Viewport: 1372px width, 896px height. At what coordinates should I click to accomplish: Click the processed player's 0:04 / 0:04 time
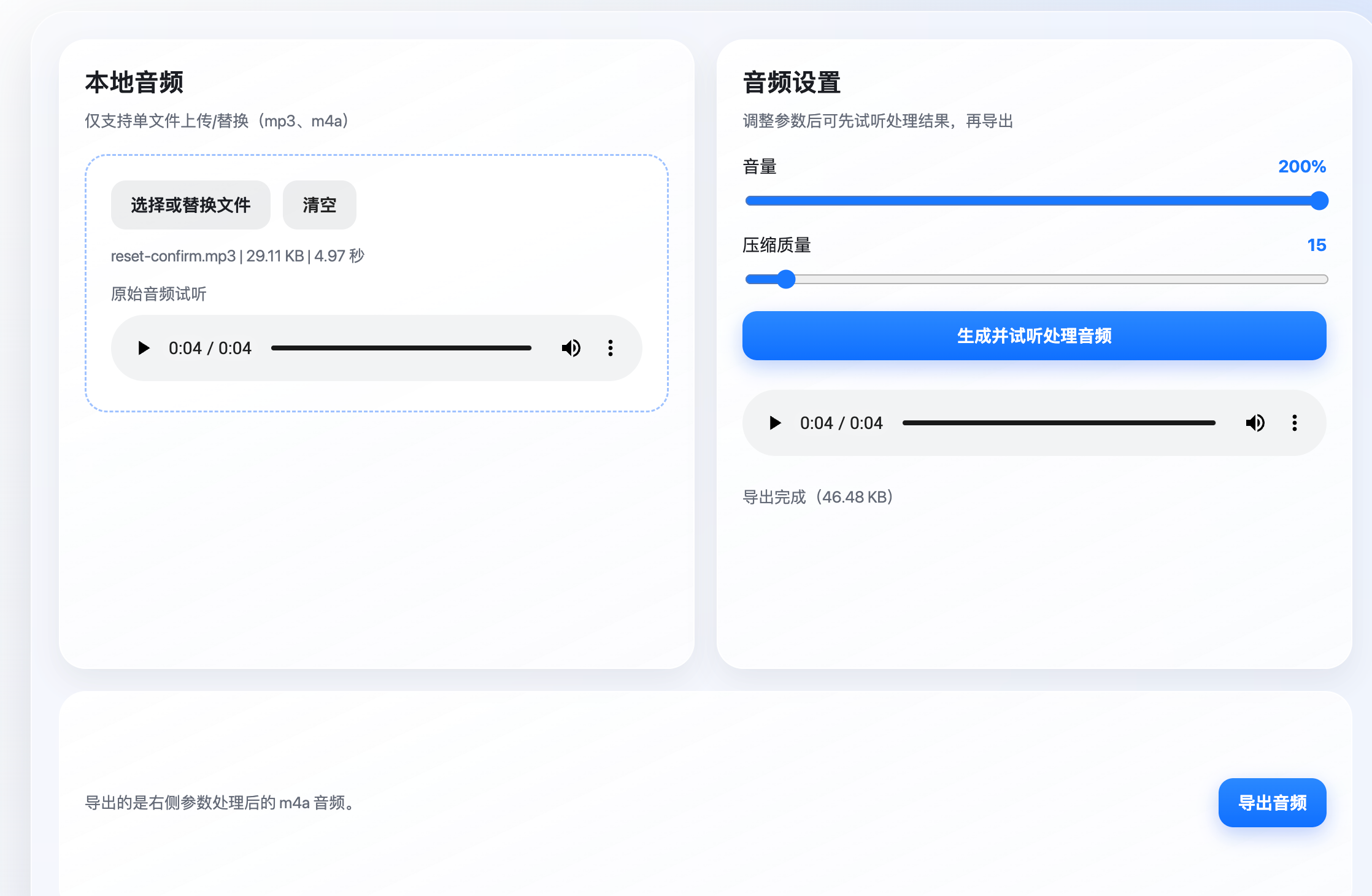click(841, 423)
